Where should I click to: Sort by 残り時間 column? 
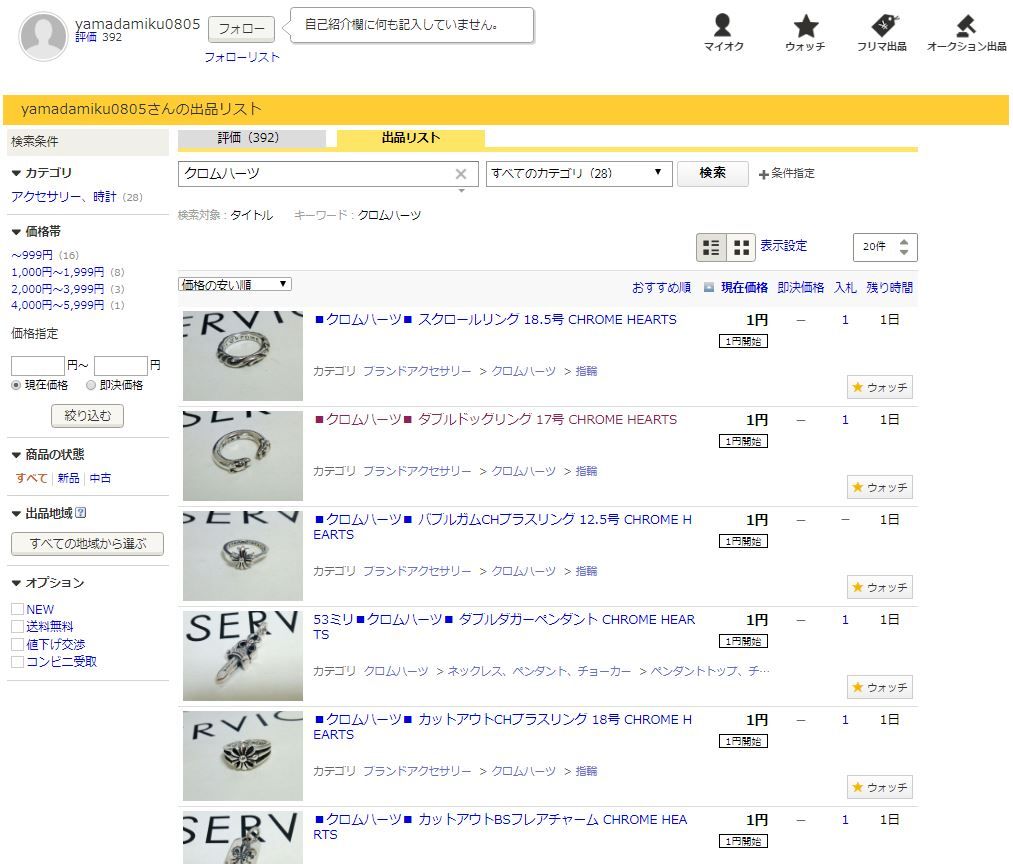pos(890,288)
